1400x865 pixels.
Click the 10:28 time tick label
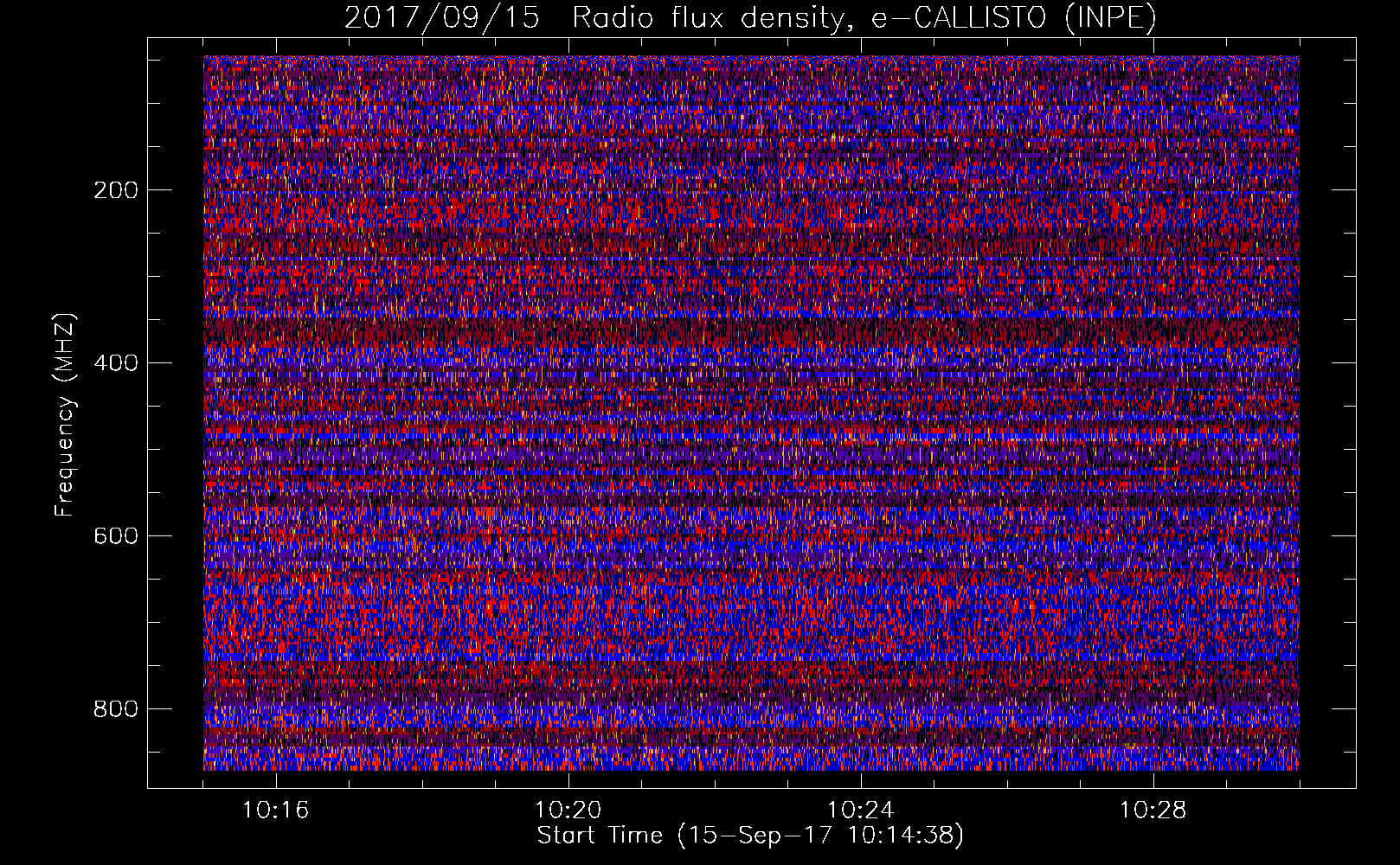1153,811
